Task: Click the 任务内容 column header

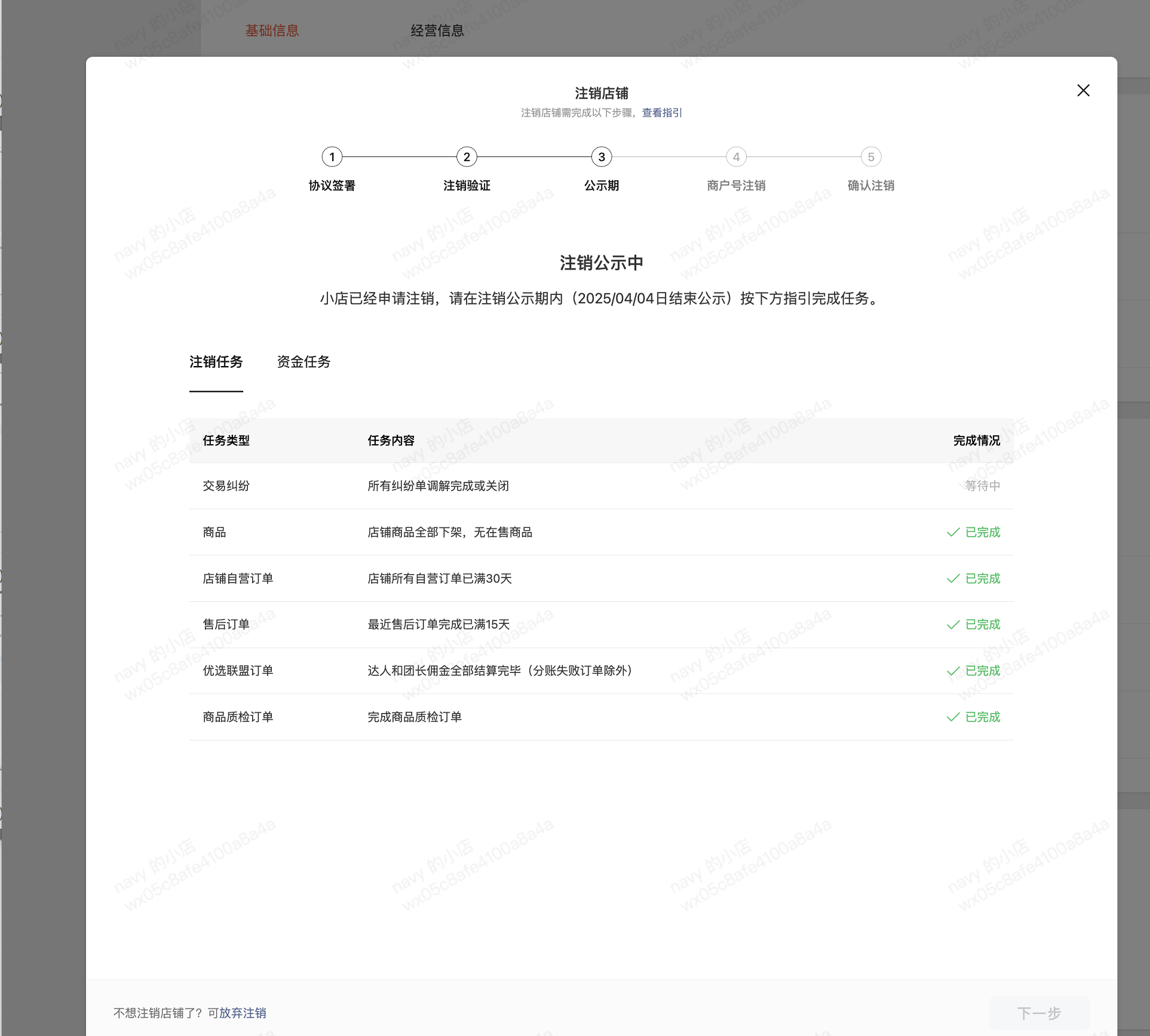Action: (x=391, y=441)
